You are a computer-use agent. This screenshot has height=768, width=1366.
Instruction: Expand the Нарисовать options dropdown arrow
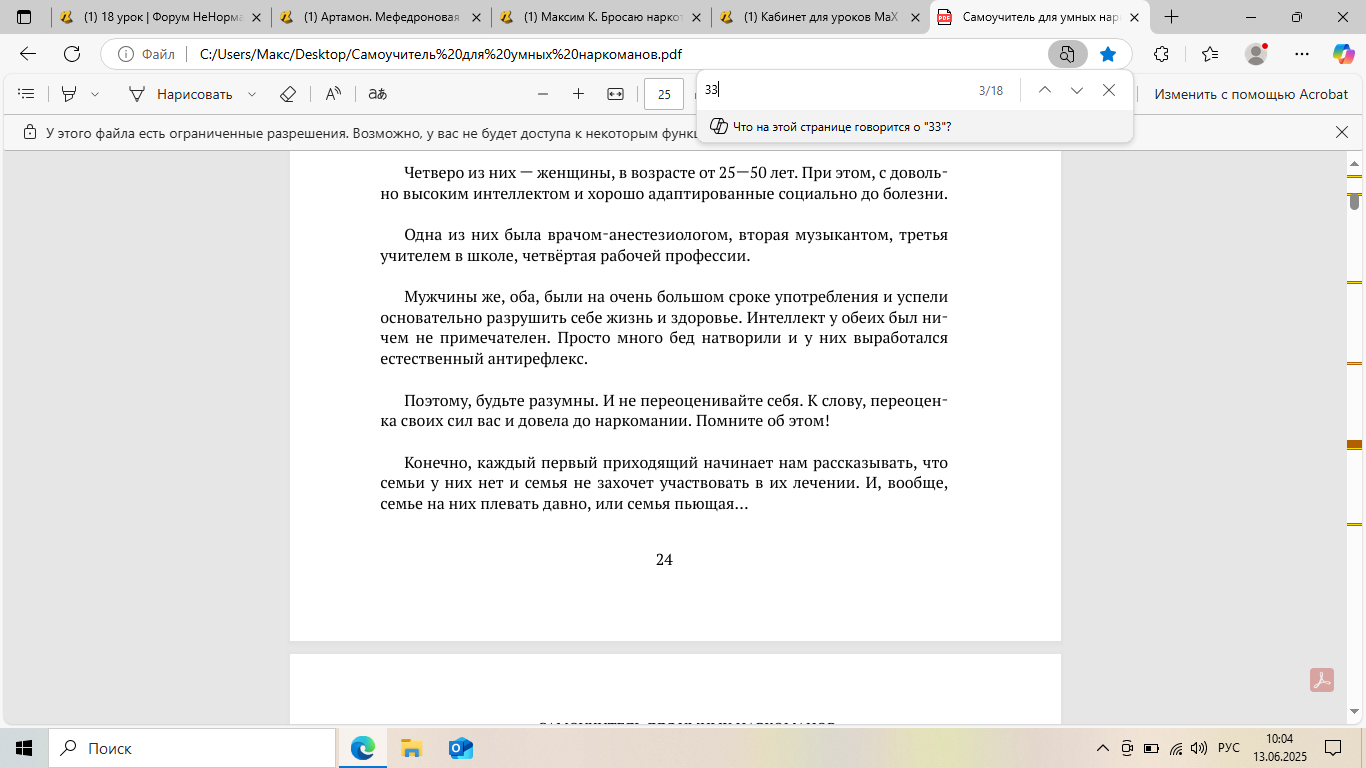click(252, 94)
